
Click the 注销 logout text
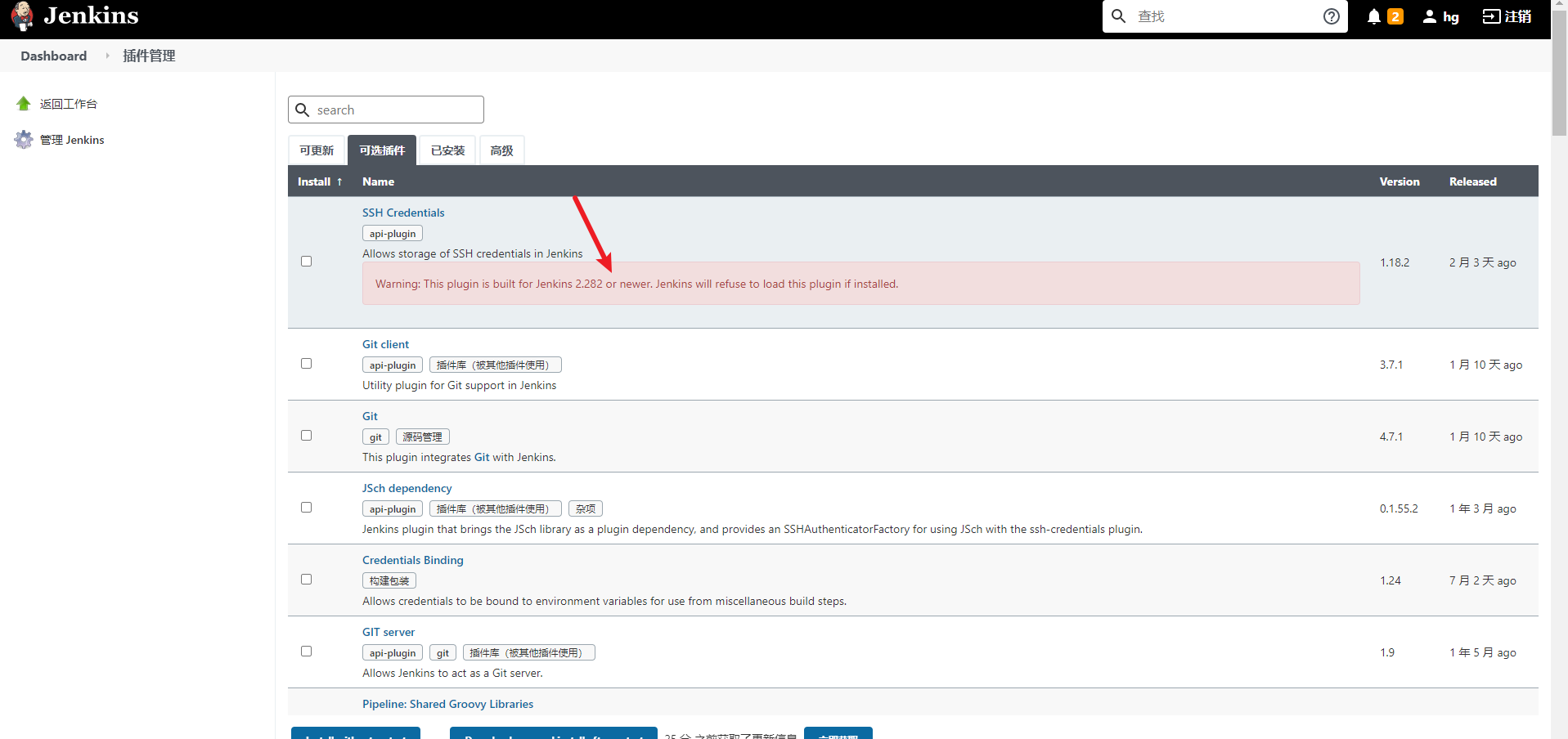1518,16
